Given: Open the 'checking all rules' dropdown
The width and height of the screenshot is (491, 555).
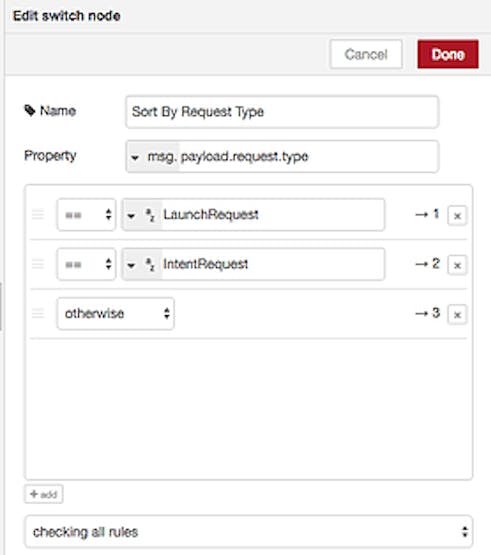Looking at the screenshot, I should 249,532.
